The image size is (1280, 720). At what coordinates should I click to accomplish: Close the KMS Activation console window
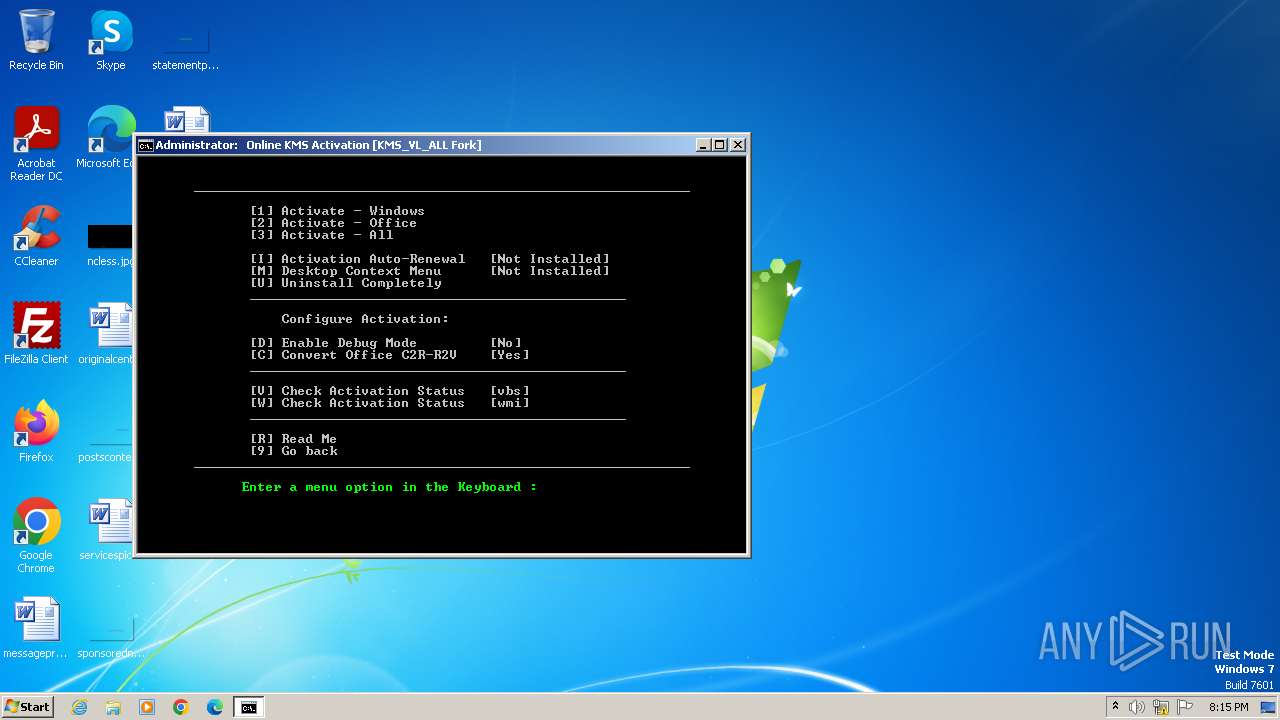click(x=738, y=145)
